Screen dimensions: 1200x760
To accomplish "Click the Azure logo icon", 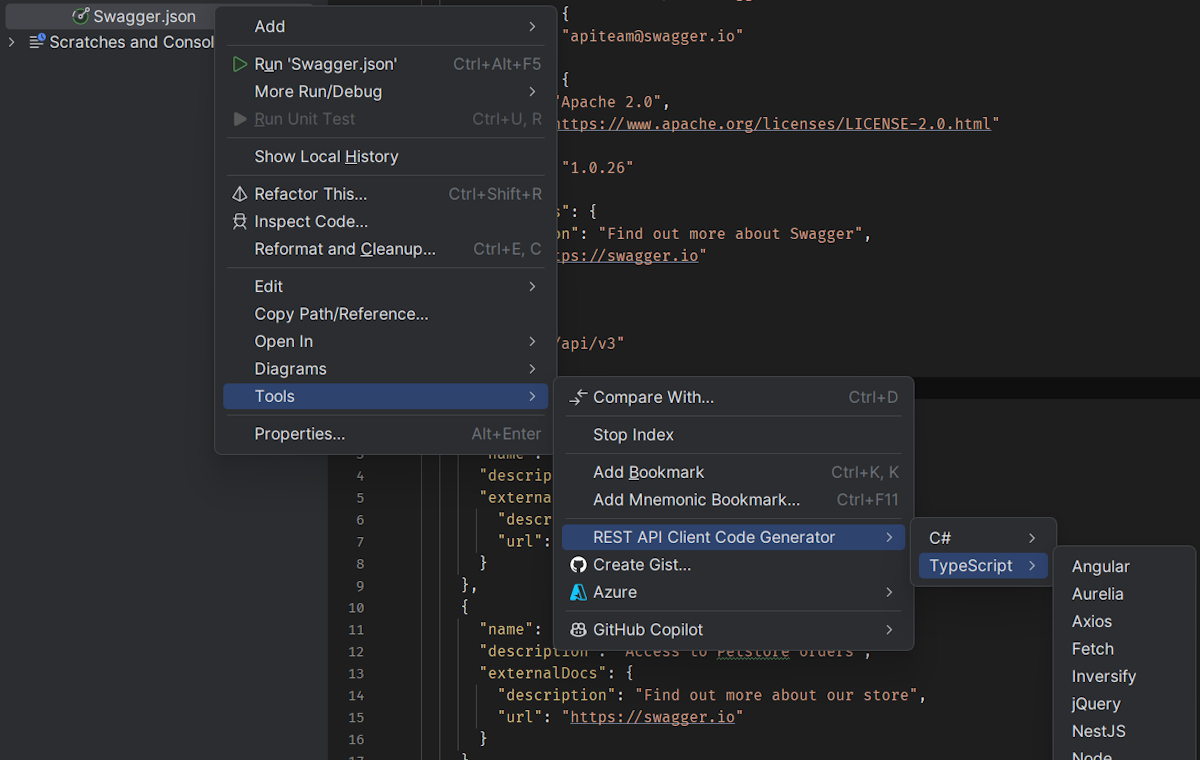I will coord(578,592).
